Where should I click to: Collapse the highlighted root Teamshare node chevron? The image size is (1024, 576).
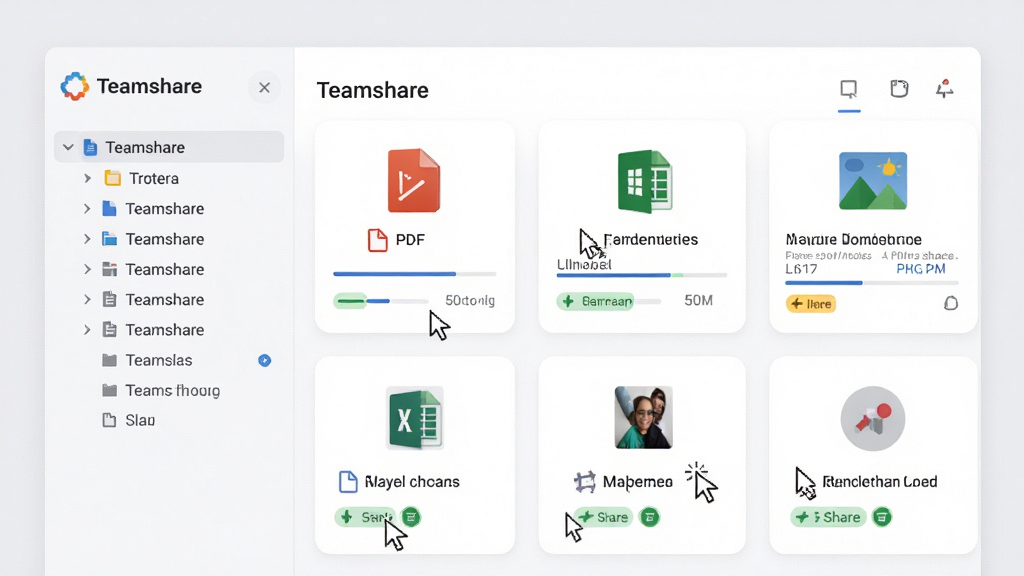[68, 148]
